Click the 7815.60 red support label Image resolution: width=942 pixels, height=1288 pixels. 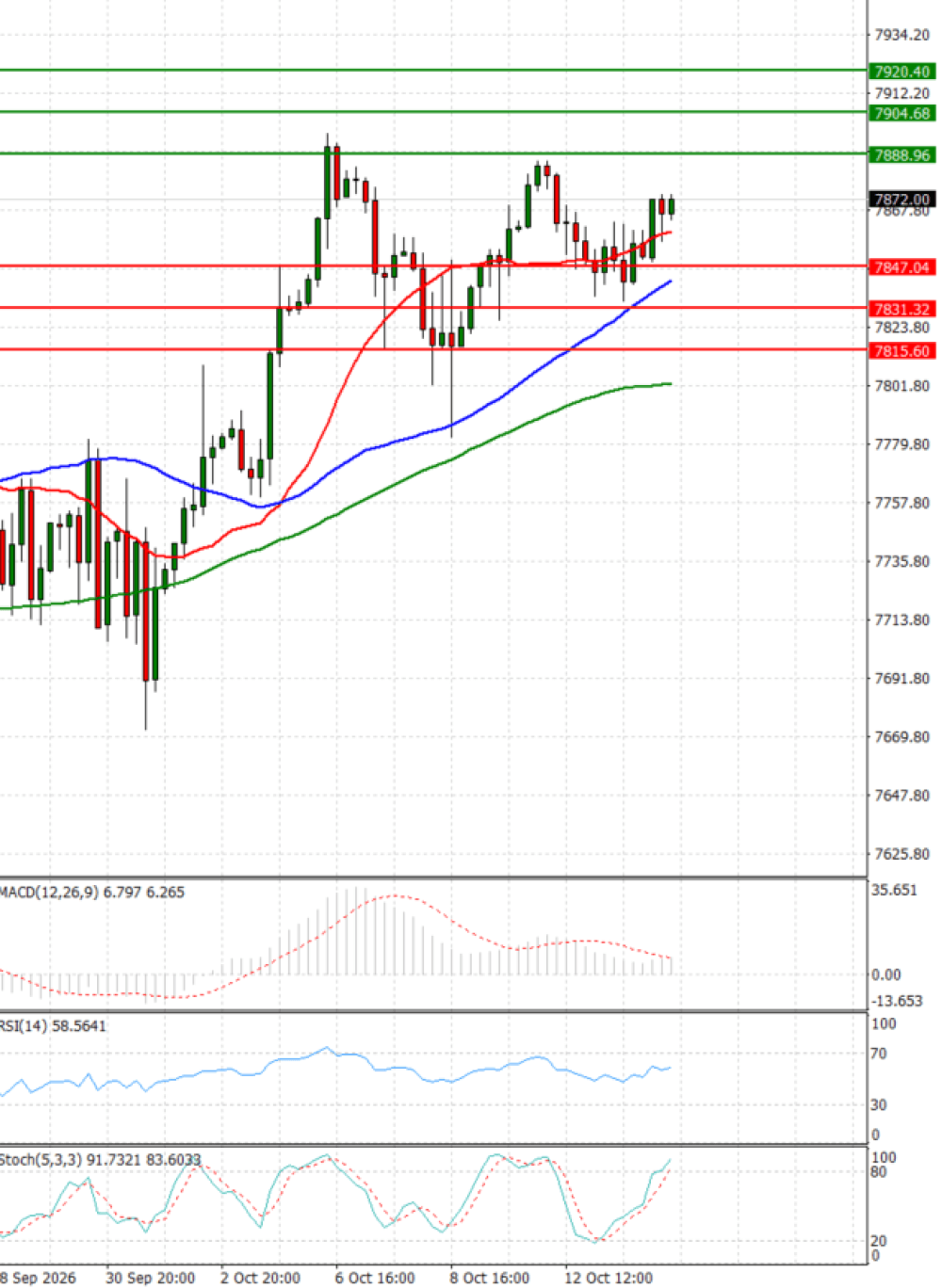point(902,350)
